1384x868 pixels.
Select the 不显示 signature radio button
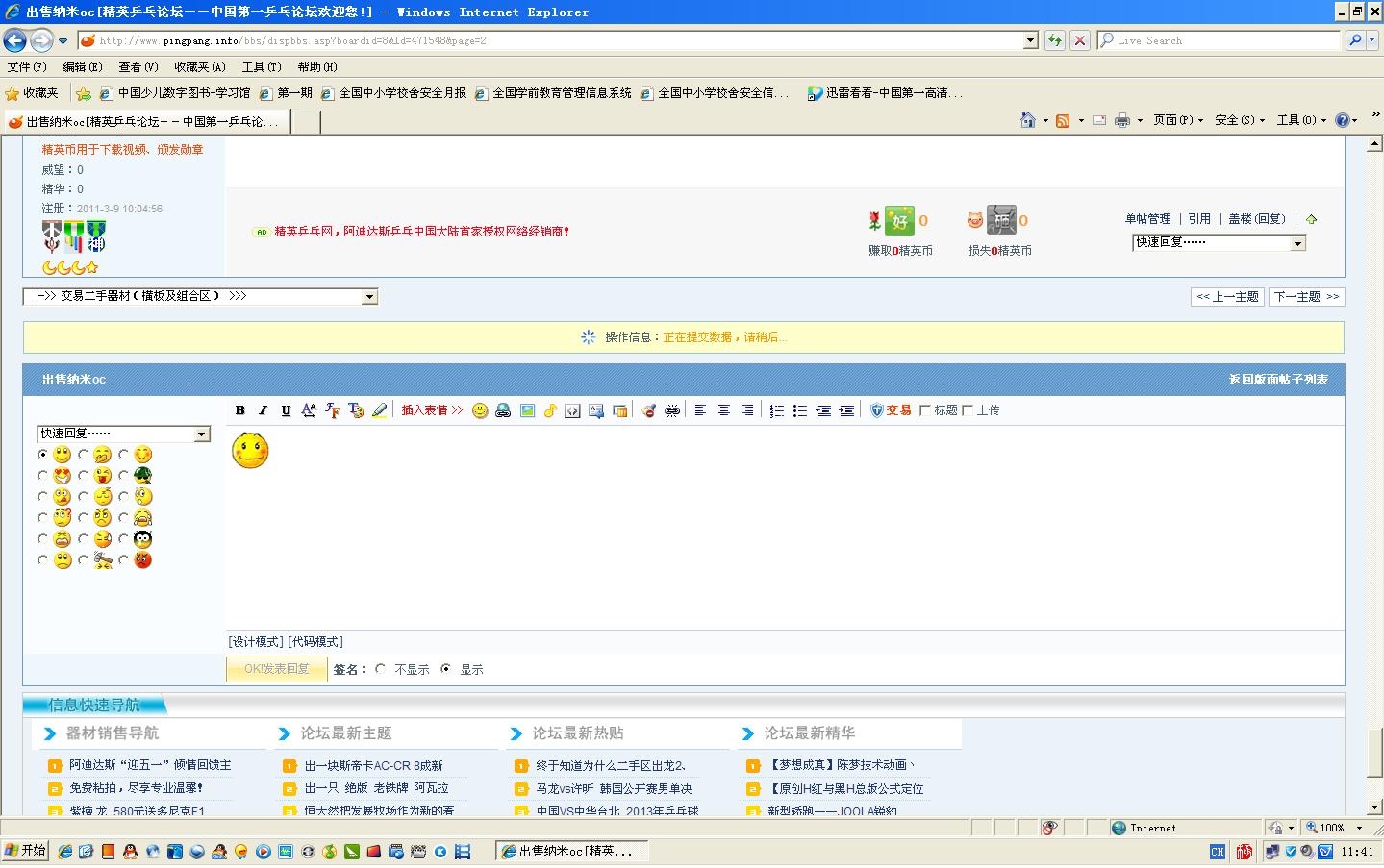(x=381, y=669)
